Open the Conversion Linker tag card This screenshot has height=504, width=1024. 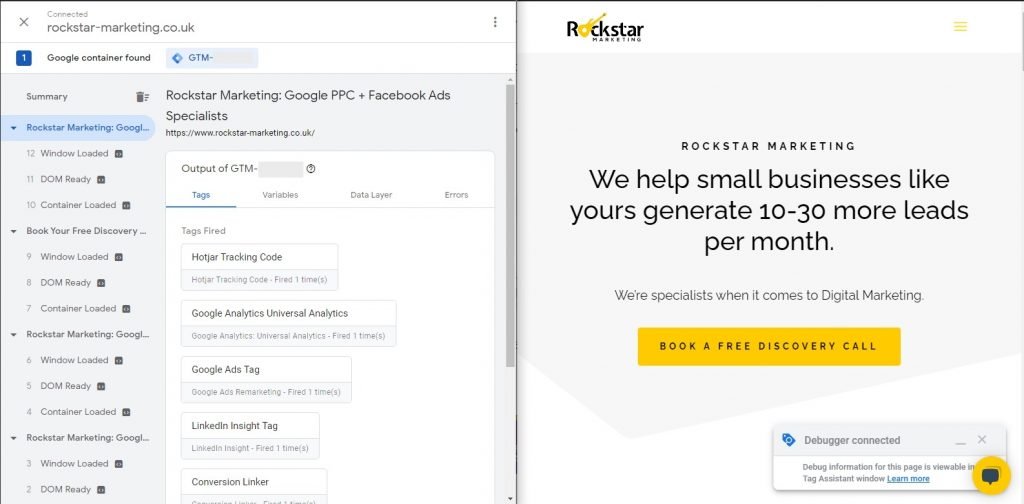(254, 486)
